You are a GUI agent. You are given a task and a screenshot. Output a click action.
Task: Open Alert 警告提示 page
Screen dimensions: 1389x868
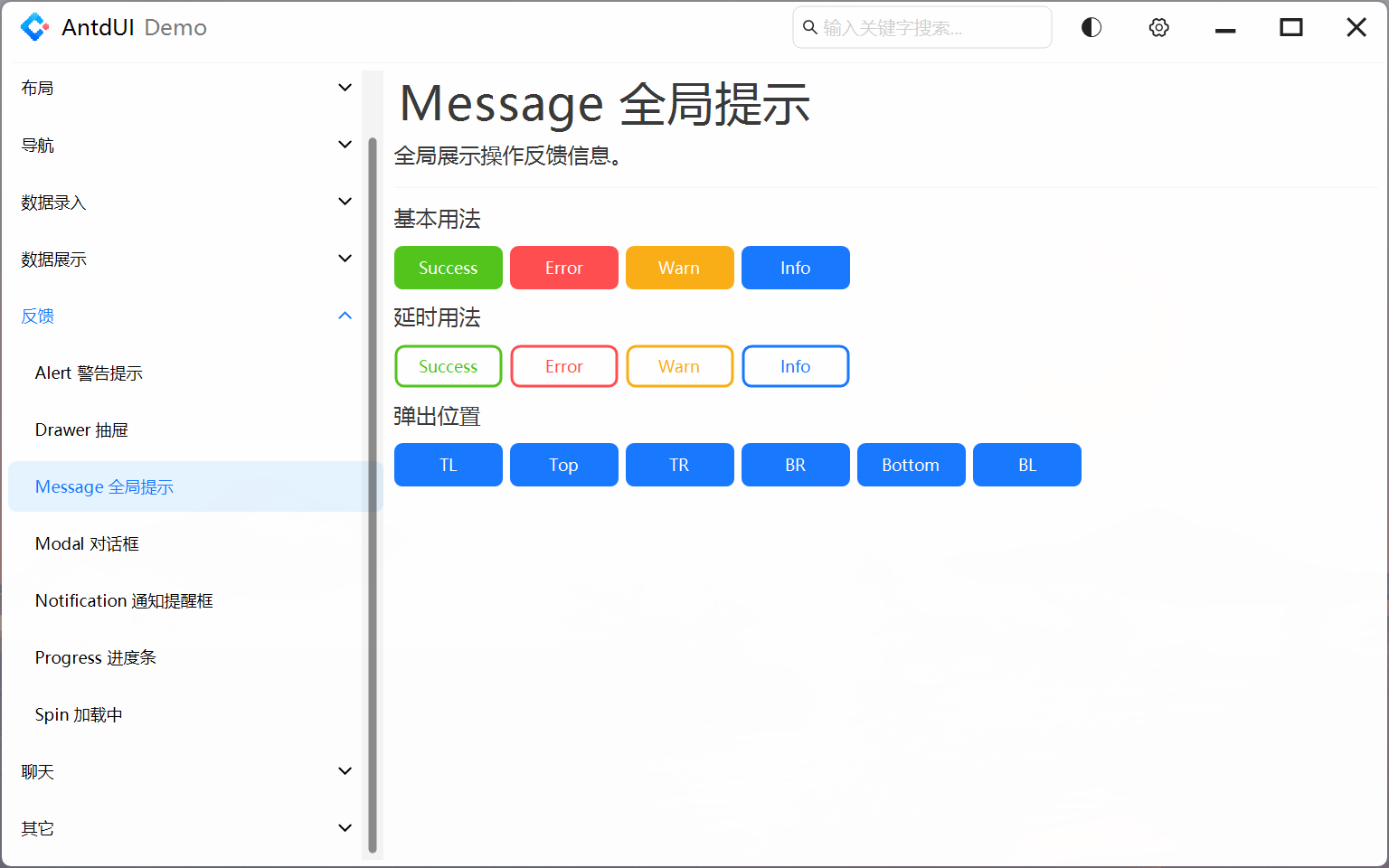(x=89, y=373)
